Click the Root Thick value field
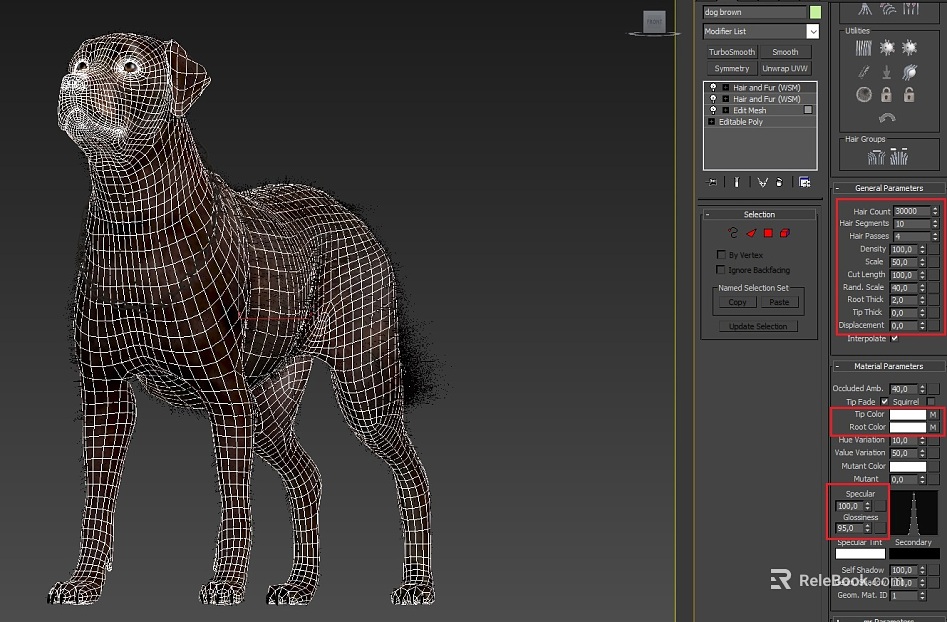Screen dimensions: 947x622 tap(904, 300)
